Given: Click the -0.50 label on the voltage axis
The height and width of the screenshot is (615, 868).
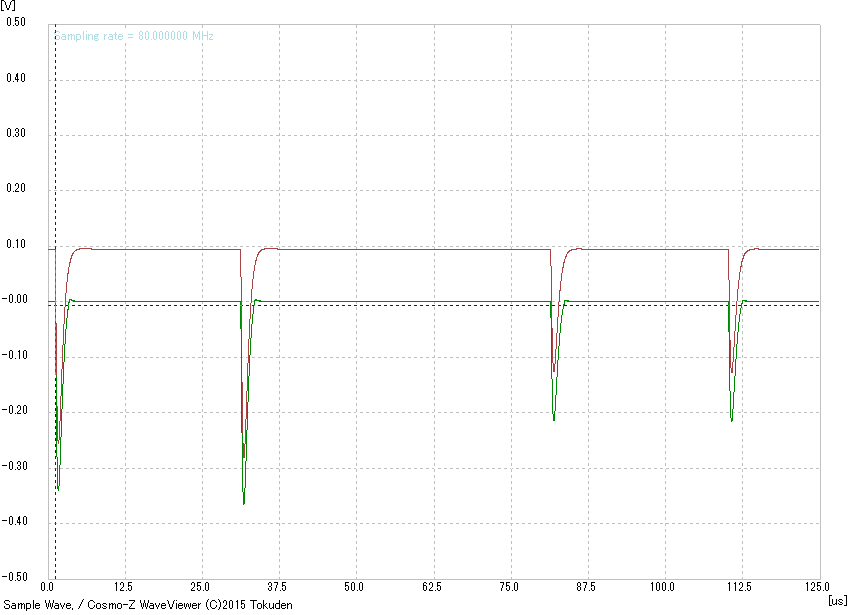Looking at the screenshot, I should click(x=14, y=577).
